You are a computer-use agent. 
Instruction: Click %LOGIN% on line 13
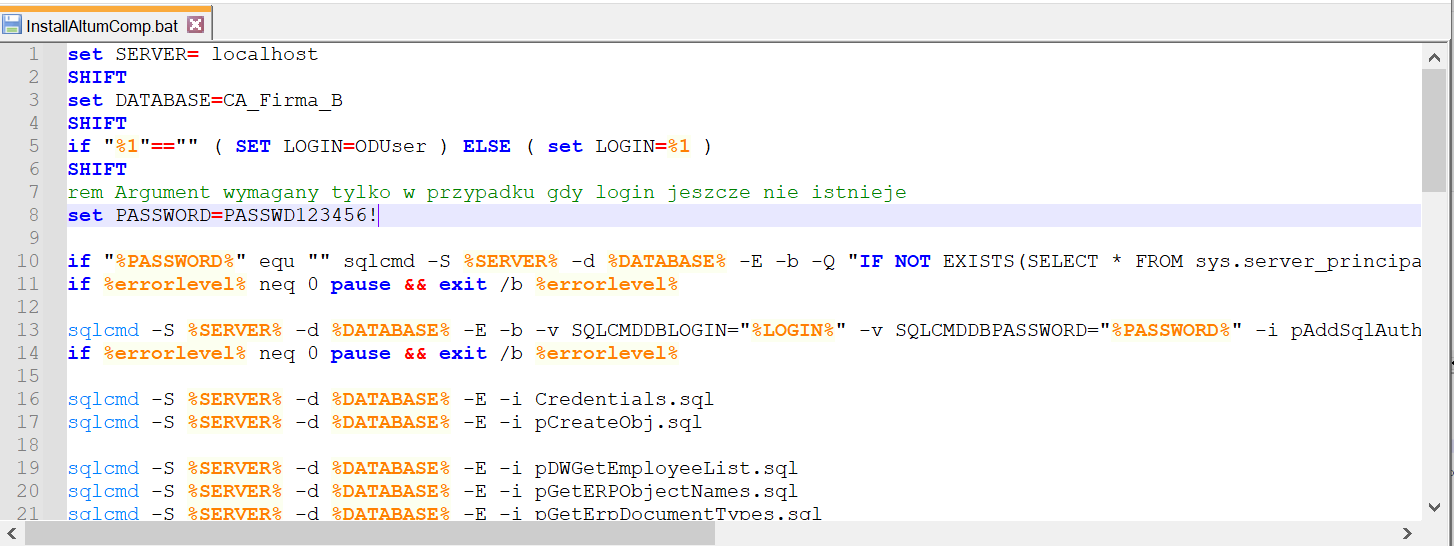coord(793,330)
